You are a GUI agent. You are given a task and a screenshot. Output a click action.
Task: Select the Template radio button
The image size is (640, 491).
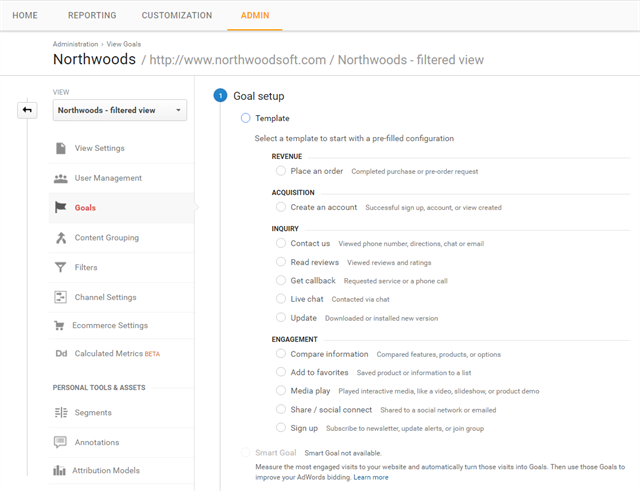245,118
